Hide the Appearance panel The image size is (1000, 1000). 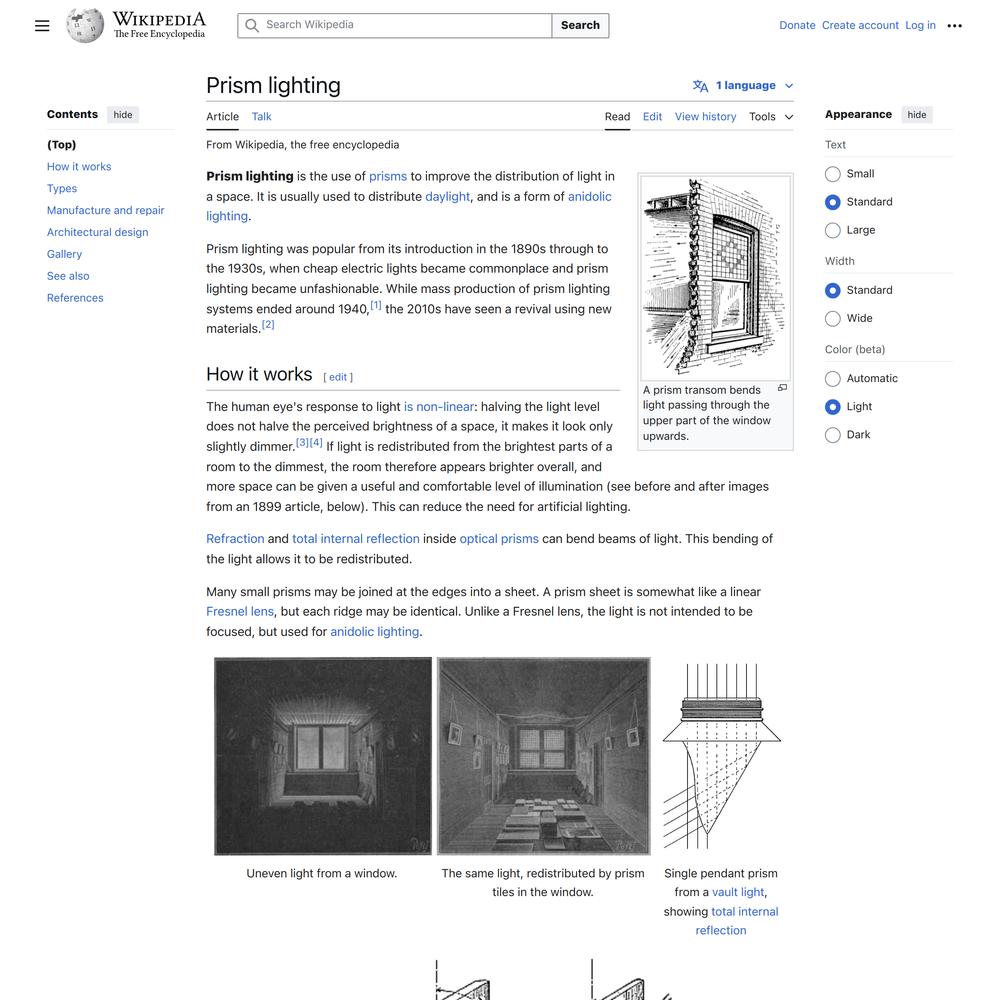(916, 115)
